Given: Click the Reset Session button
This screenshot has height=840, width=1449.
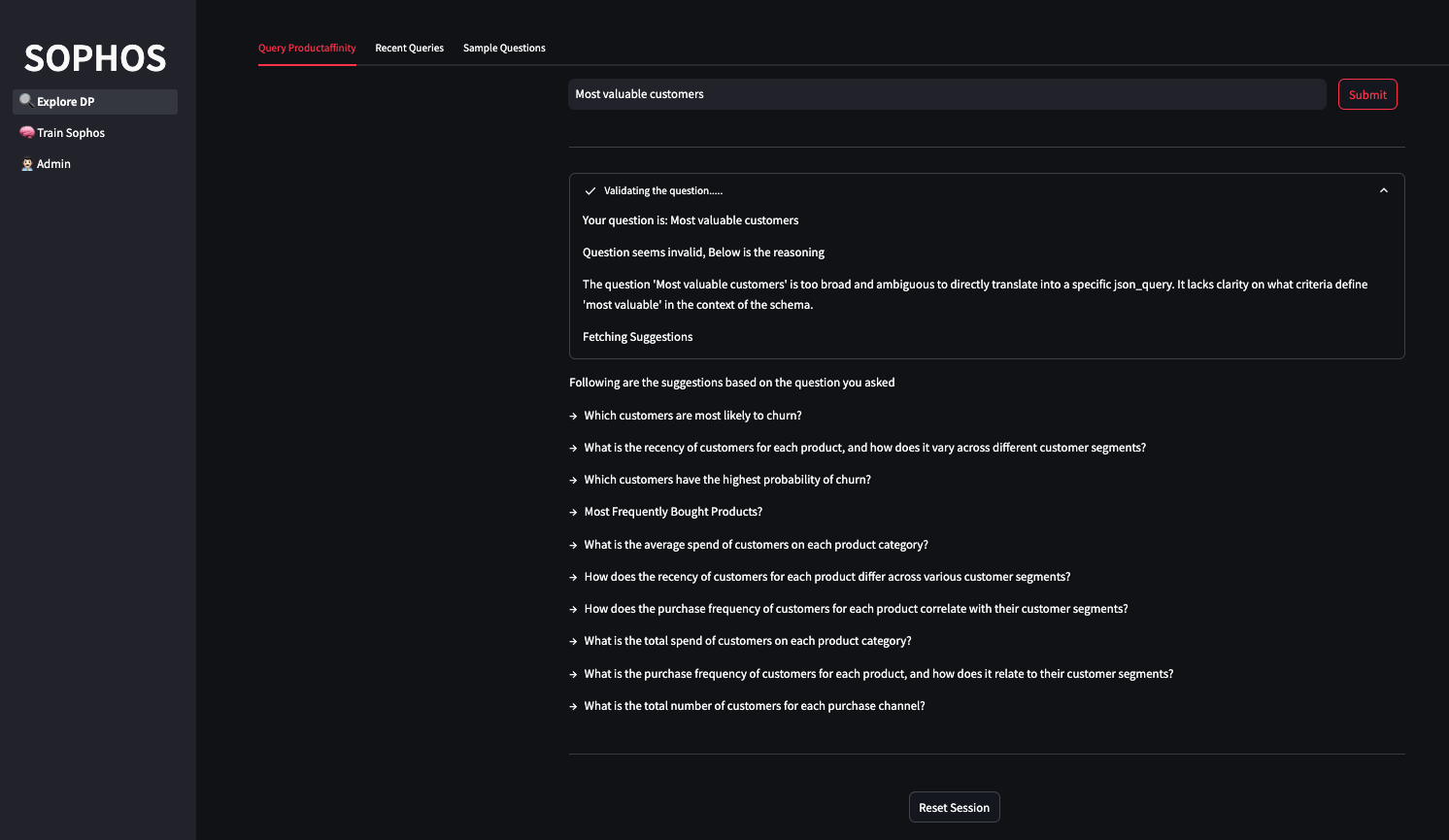Looking at the screenshot, I should 955,808.
